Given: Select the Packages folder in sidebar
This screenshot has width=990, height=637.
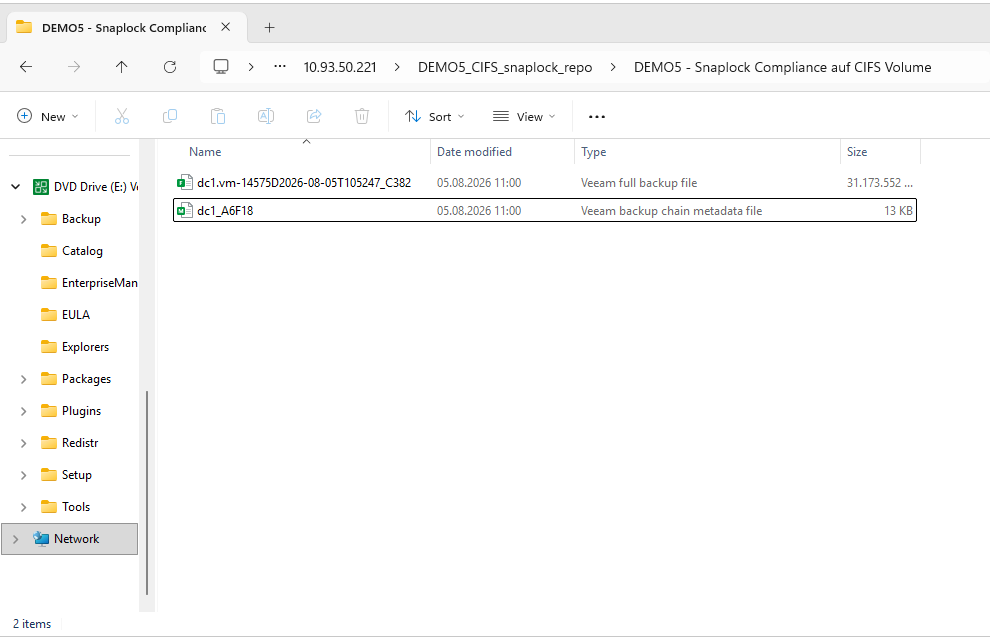Looking at the screenshot, I should click(86, 379).
